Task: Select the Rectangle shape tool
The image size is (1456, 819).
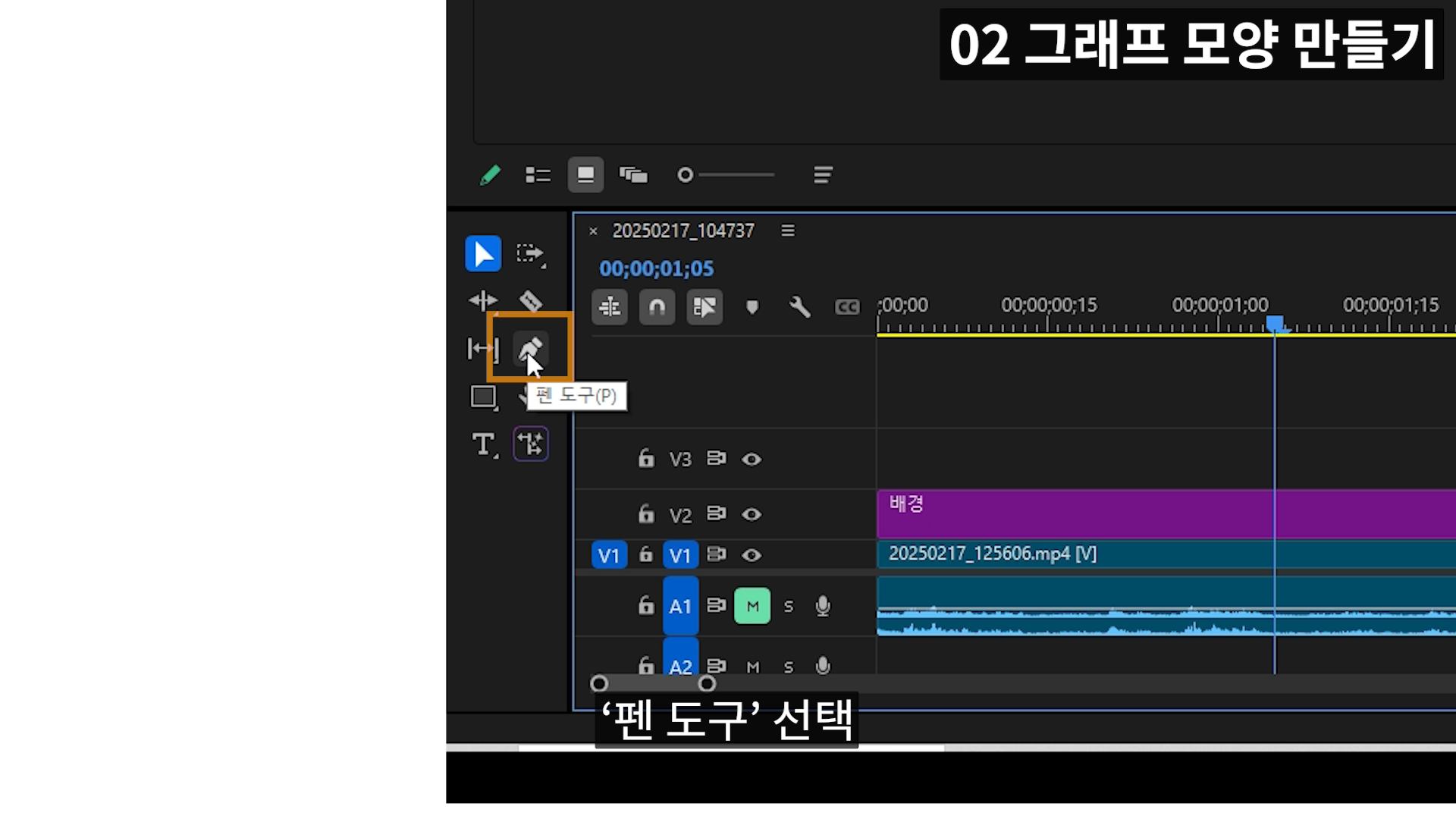Action: [x=483, y=397]
